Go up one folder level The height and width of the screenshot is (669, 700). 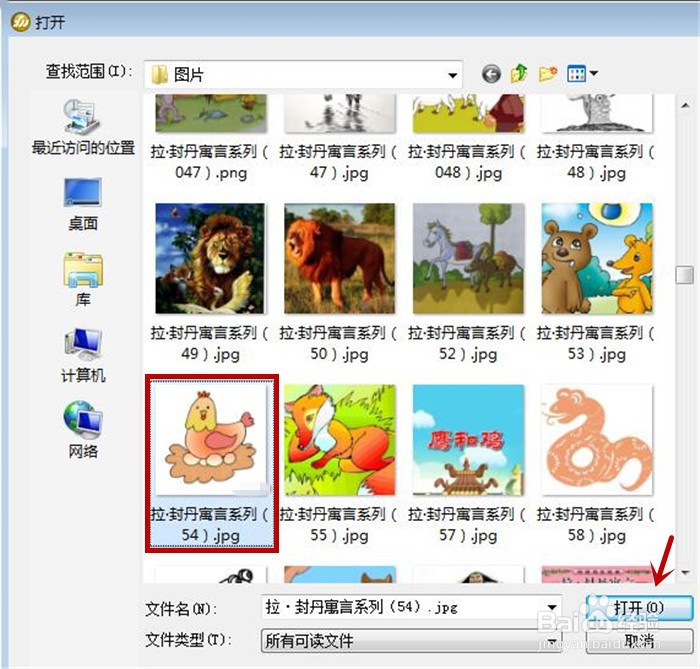pos(519,74)
